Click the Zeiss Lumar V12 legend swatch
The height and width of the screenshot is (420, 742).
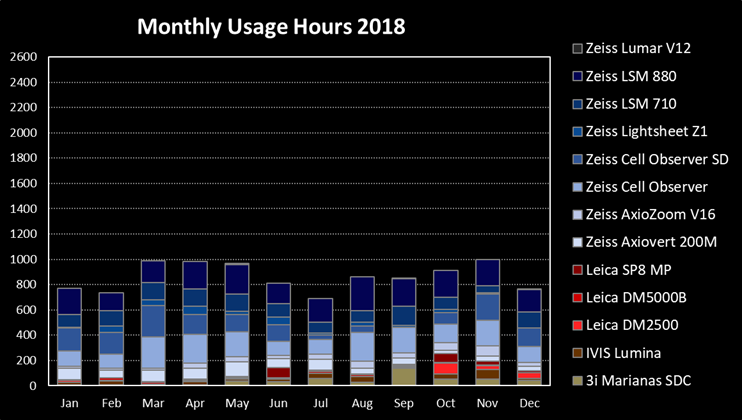578,48
